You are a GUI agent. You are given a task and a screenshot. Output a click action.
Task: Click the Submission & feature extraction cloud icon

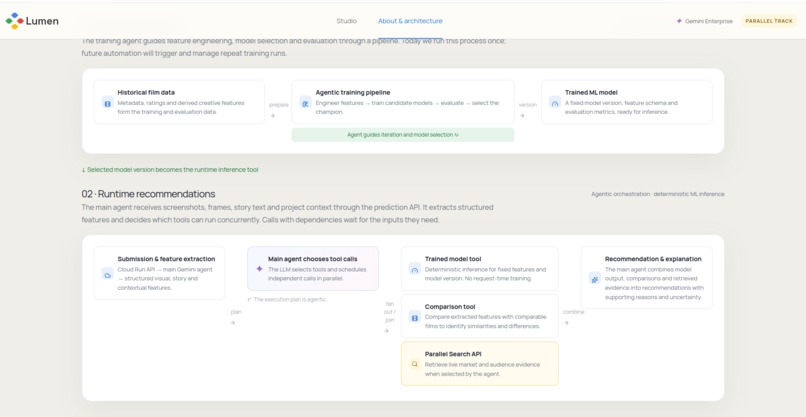coord(107,274)
